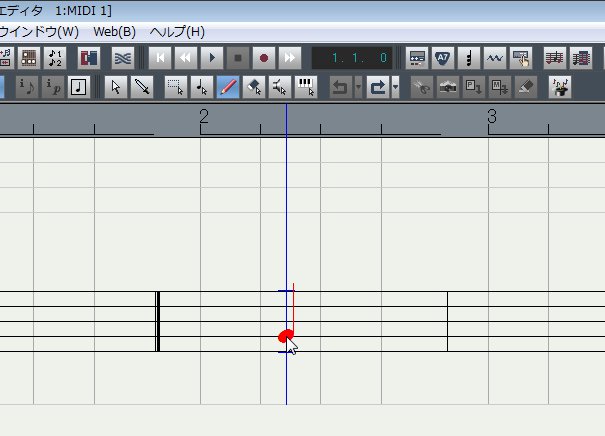The width and height of the screenshot is (605, 436).
Task: Click the piano keyboard input tool
Action: coord(307,87)
